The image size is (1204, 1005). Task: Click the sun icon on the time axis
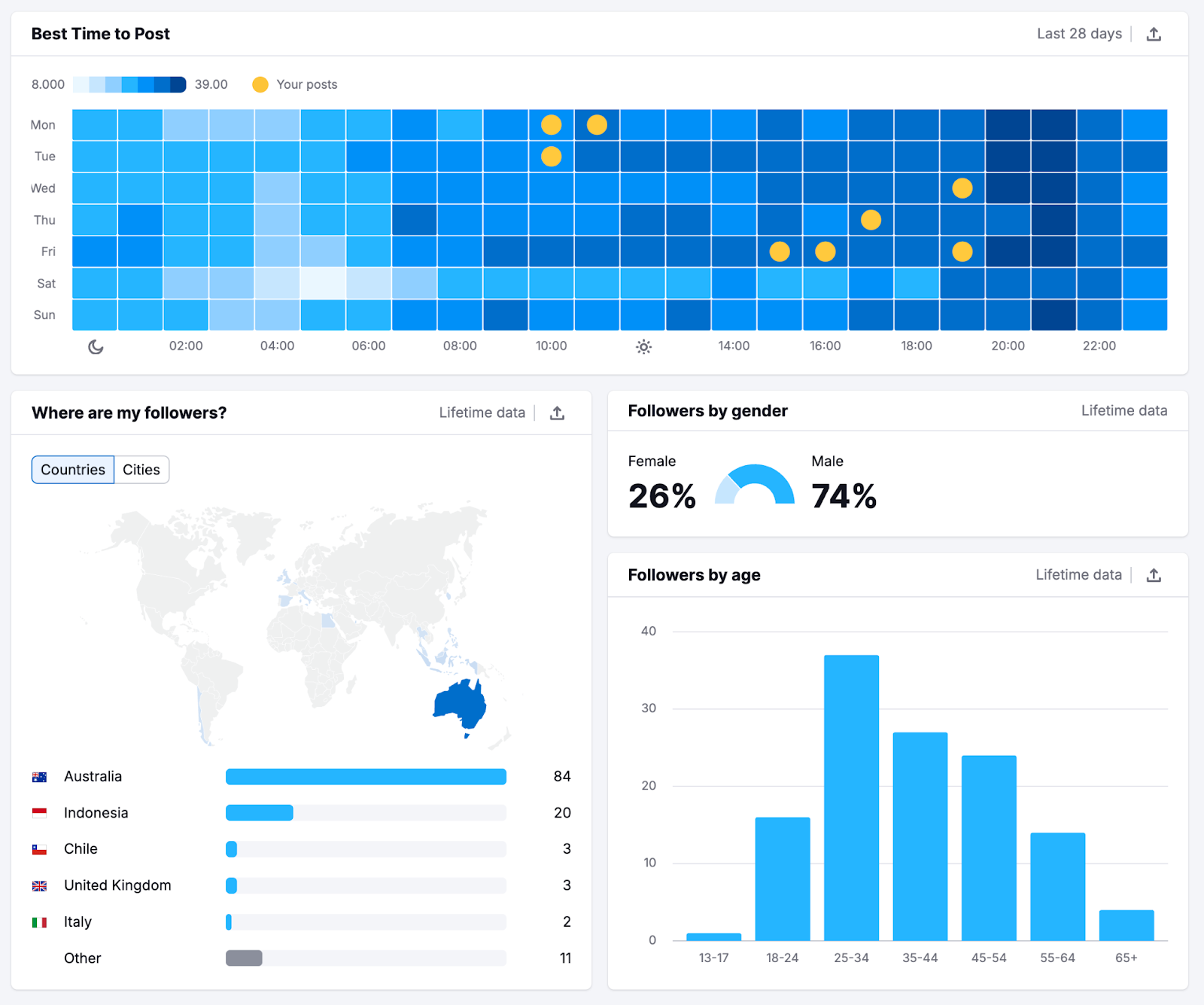(643, 346)
